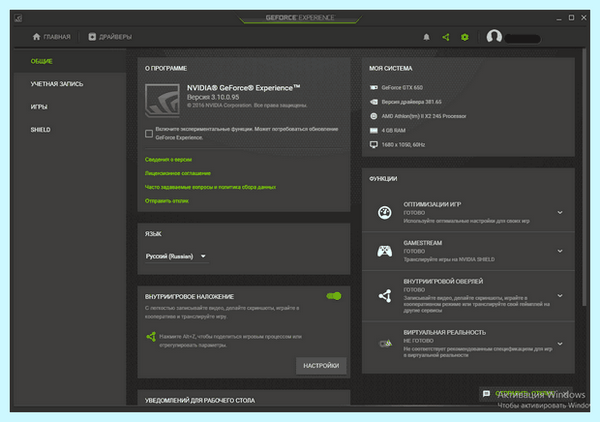Open the Лицензионное соглашение link

[178, 173]
